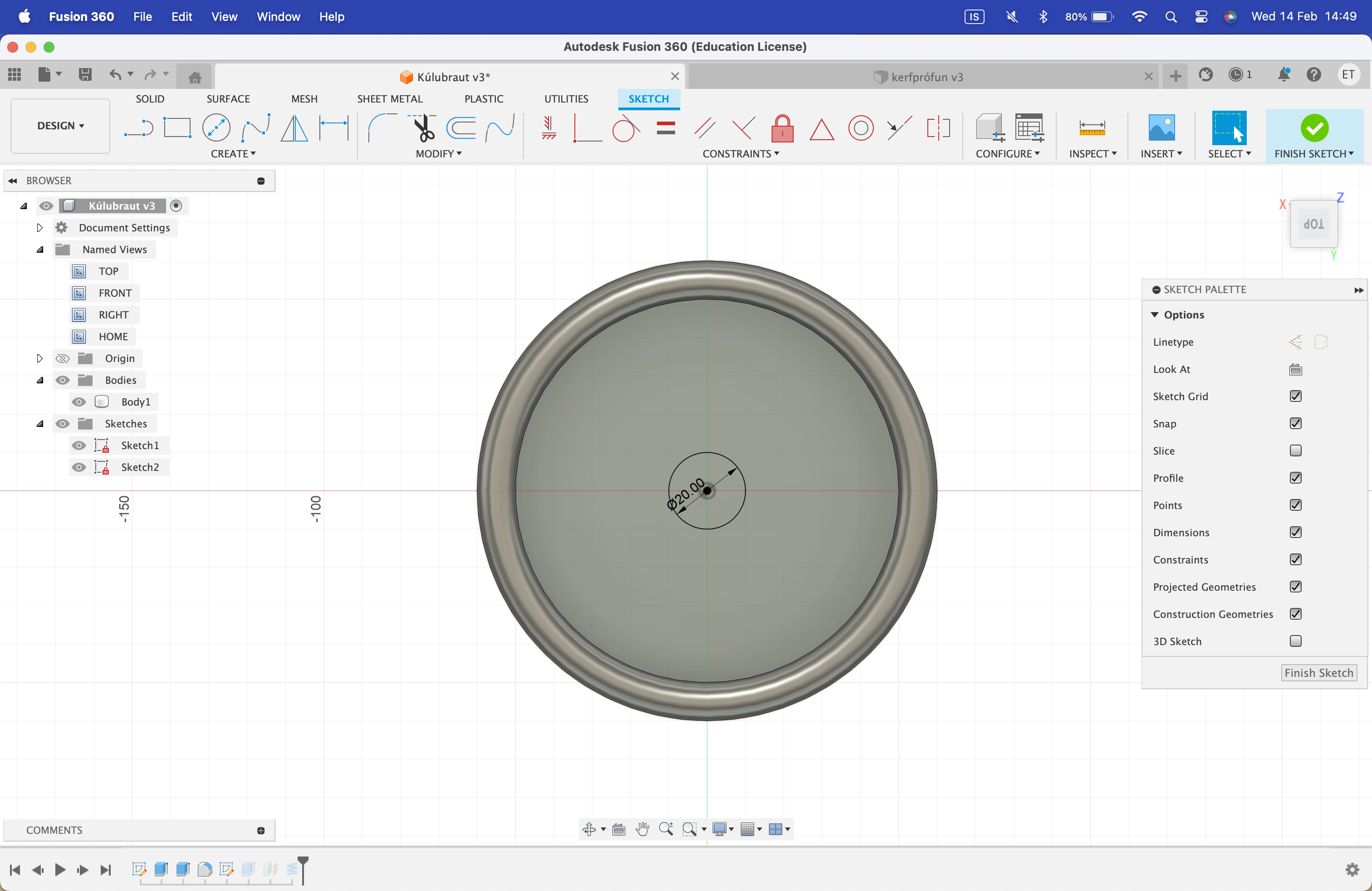The image size is (1372, 891).
Task: Switch to the SOLID tab
Action: coord(150,99)
